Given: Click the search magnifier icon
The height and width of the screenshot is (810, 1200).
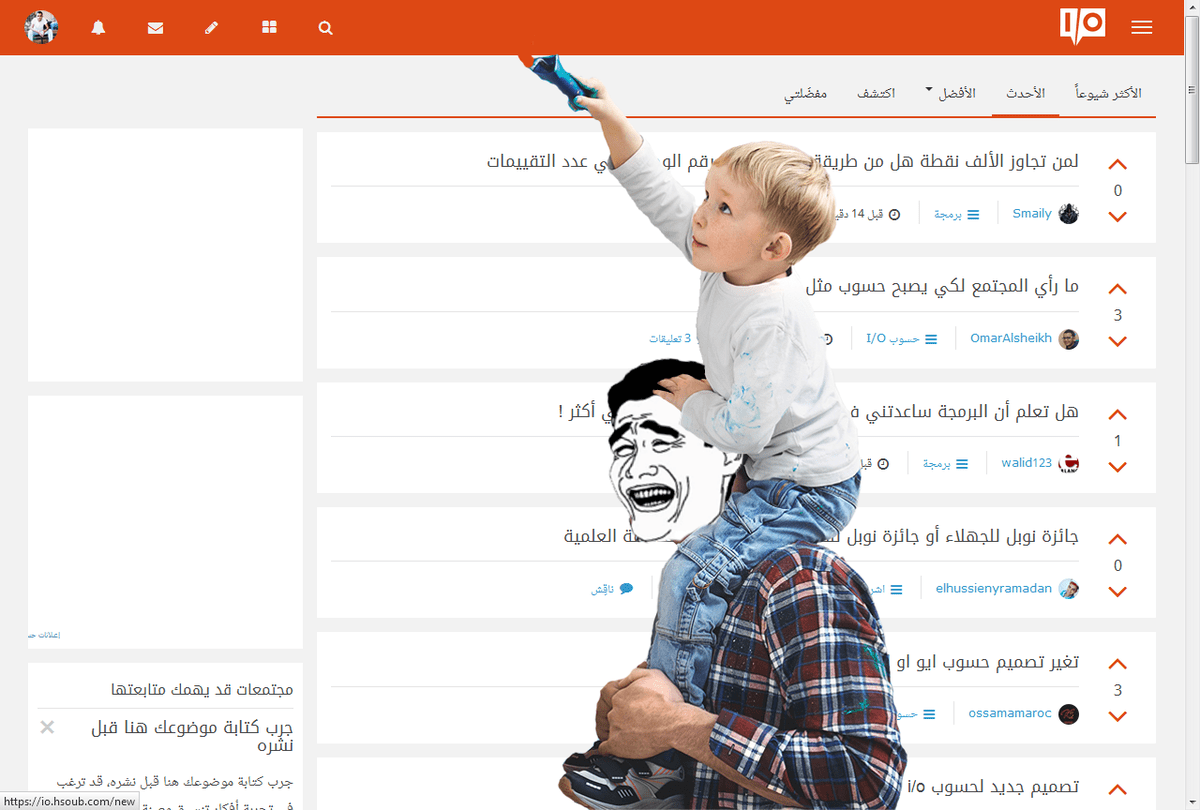Looking at the screenshot, I should click(325, 28).
